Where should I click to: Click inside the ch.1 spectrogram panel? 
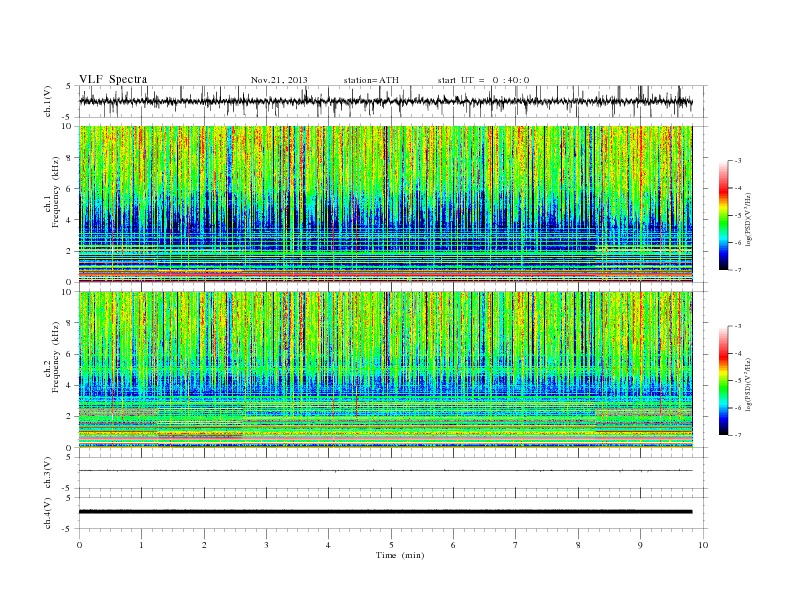click(x=386, y=204)
